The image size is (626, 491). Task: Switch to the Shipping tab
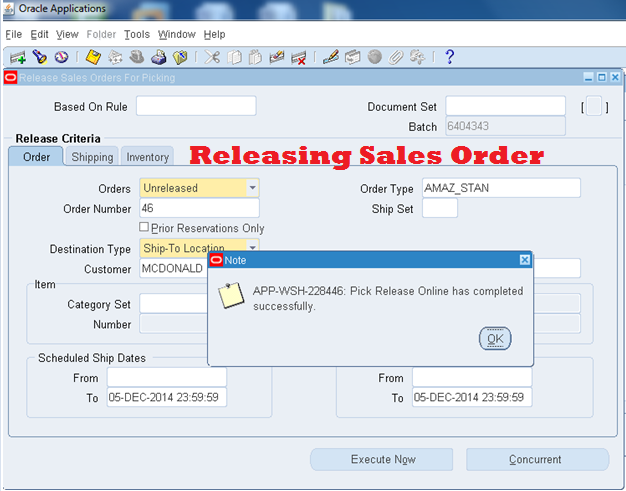tap(92, 156)
